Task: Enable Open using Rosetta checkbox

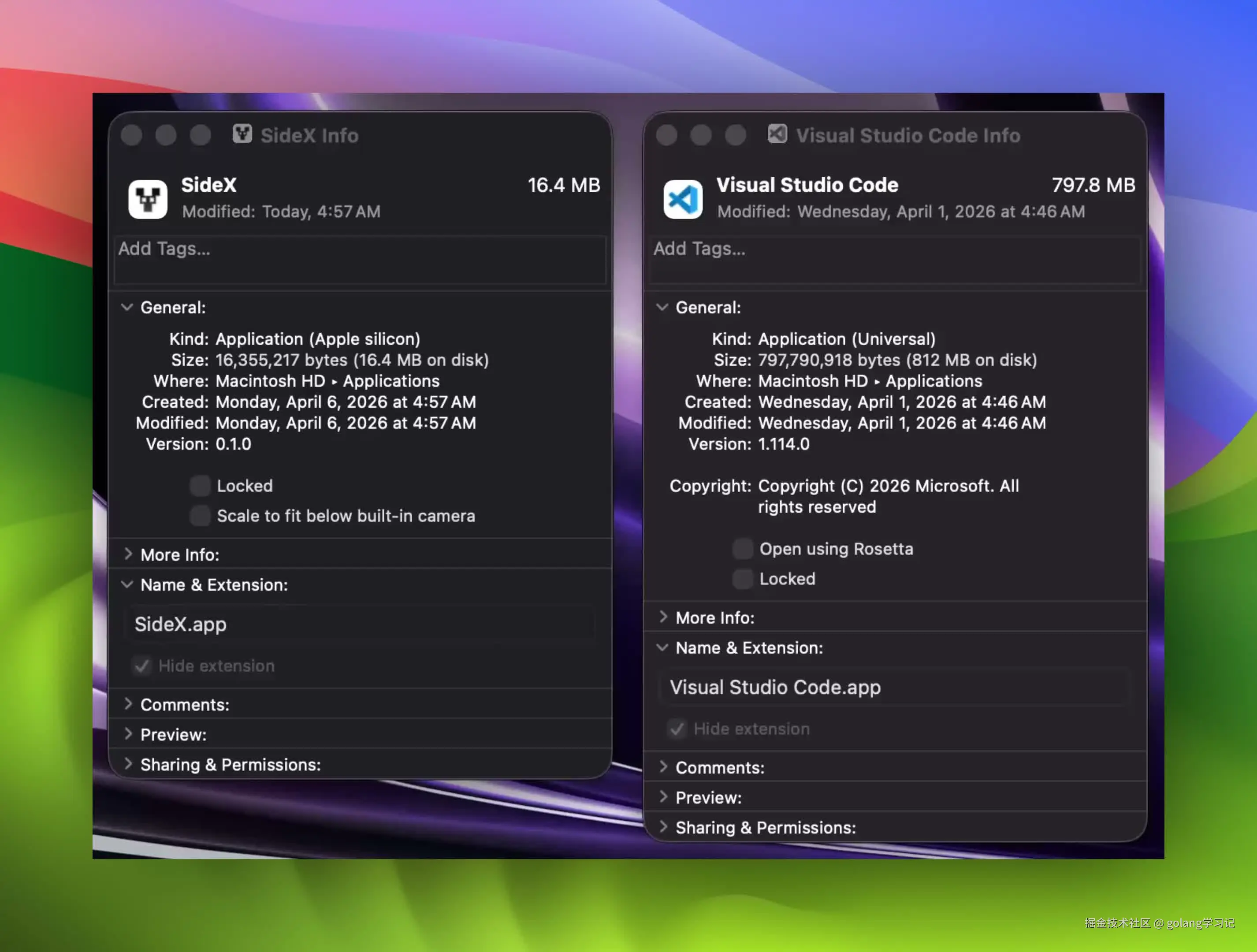Action: click(x=743, y=549)
